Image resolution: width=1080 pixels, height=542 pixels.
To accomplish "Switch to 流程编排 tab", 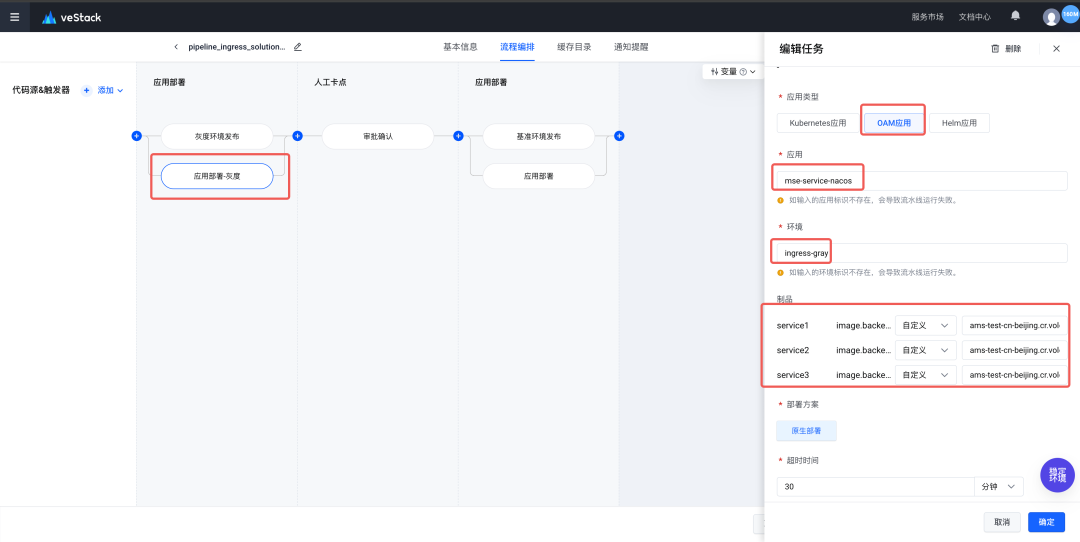I will click(x=517, y=47).
